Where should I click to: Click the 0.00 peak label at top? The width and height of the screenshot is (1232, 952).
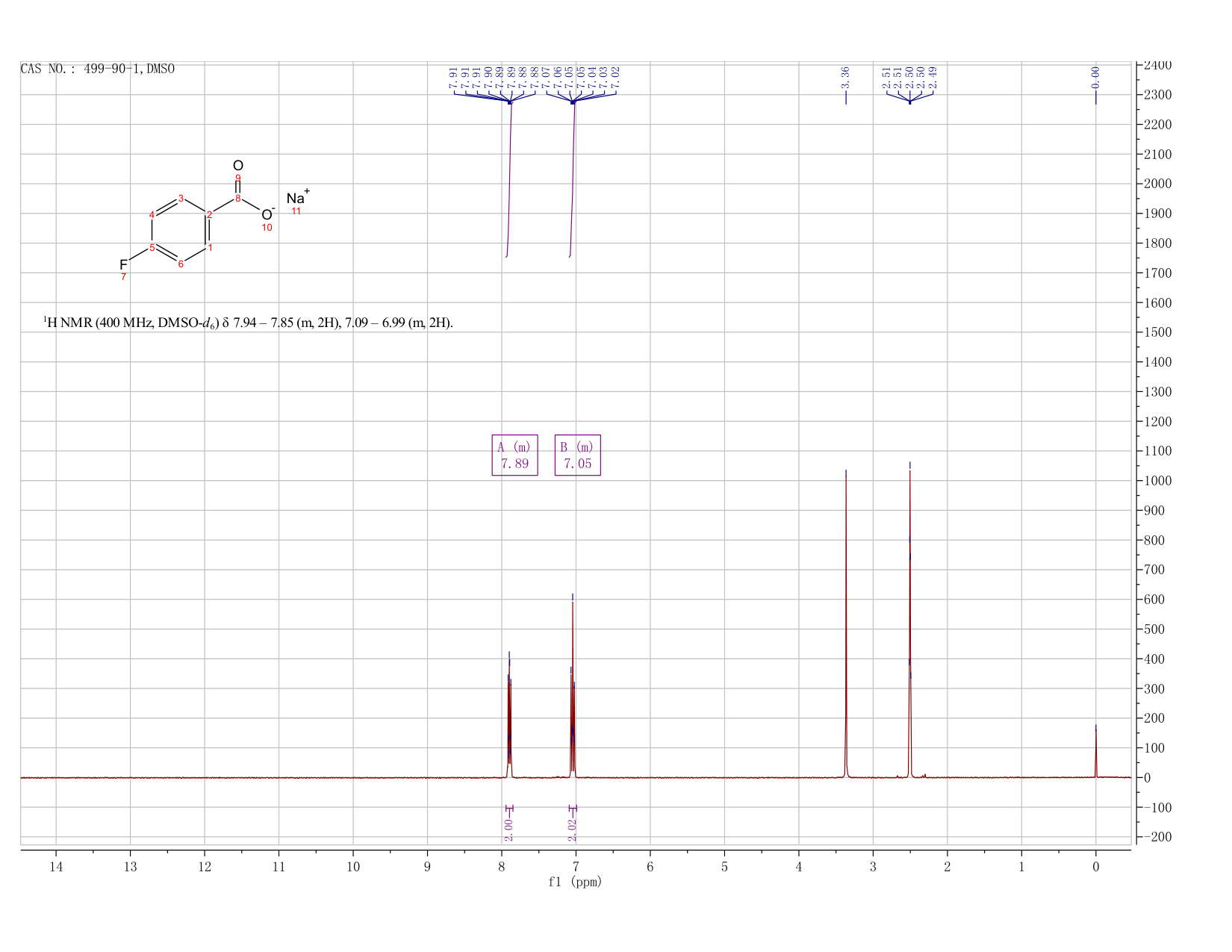[x=1095, y=78]
